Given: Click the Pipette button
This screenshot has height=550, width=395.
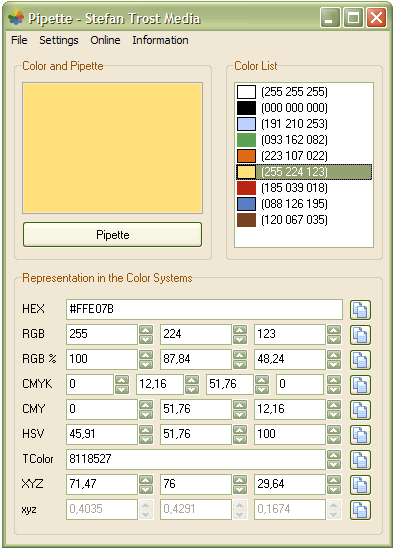Looking at the screenshot, I should click(113, 234).
